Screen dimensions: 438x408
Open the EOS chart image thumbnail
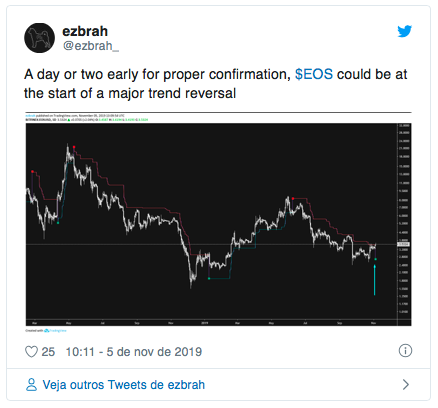218,222
